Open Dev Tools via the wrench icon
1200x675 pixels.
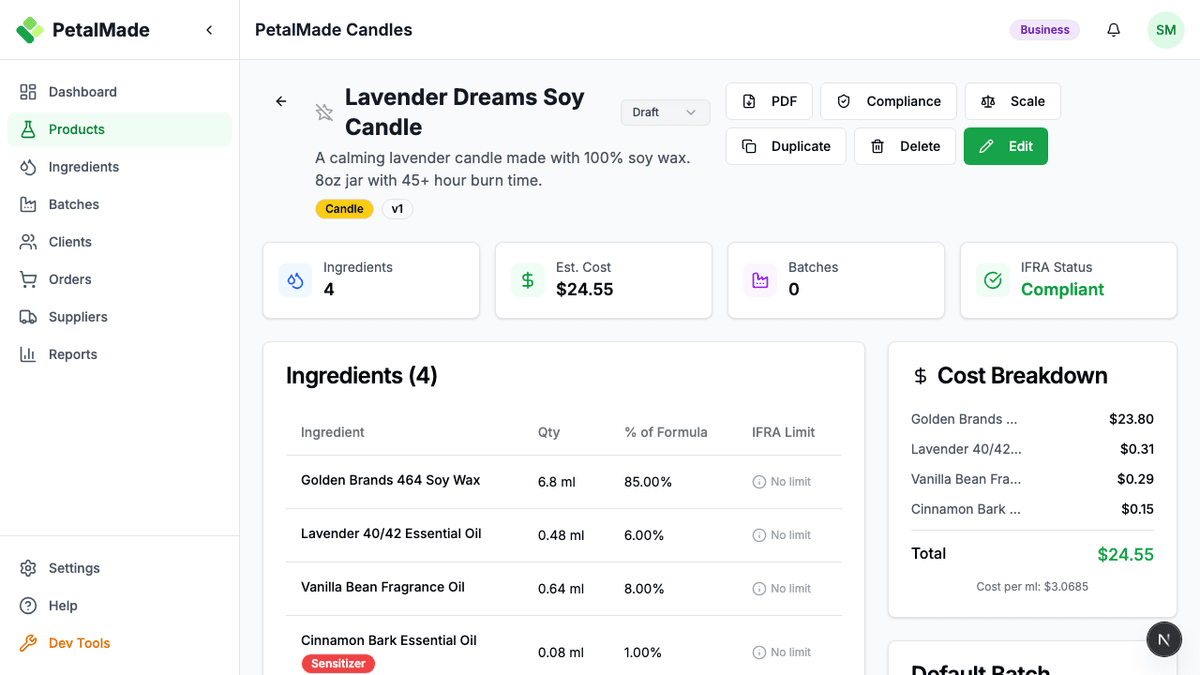tap(29, 643)
